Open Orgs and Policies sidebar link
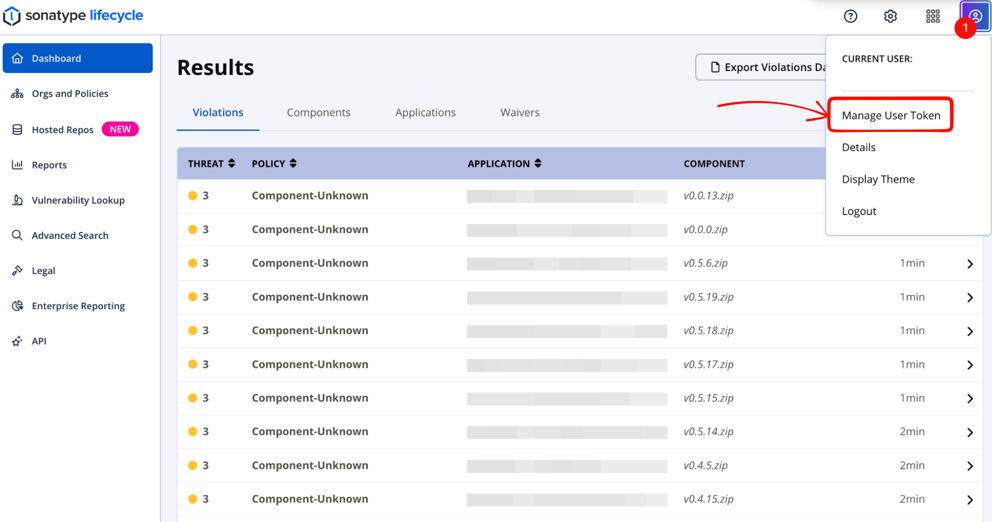The width and height of the screenshot is (992, 522). pos(70,94)
